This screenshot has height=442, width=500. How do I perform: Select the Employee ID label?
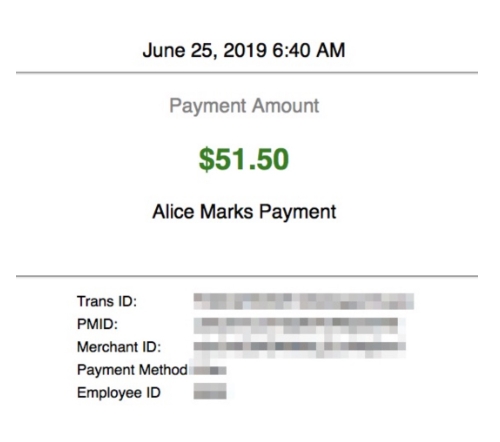(x=119, y=393)
